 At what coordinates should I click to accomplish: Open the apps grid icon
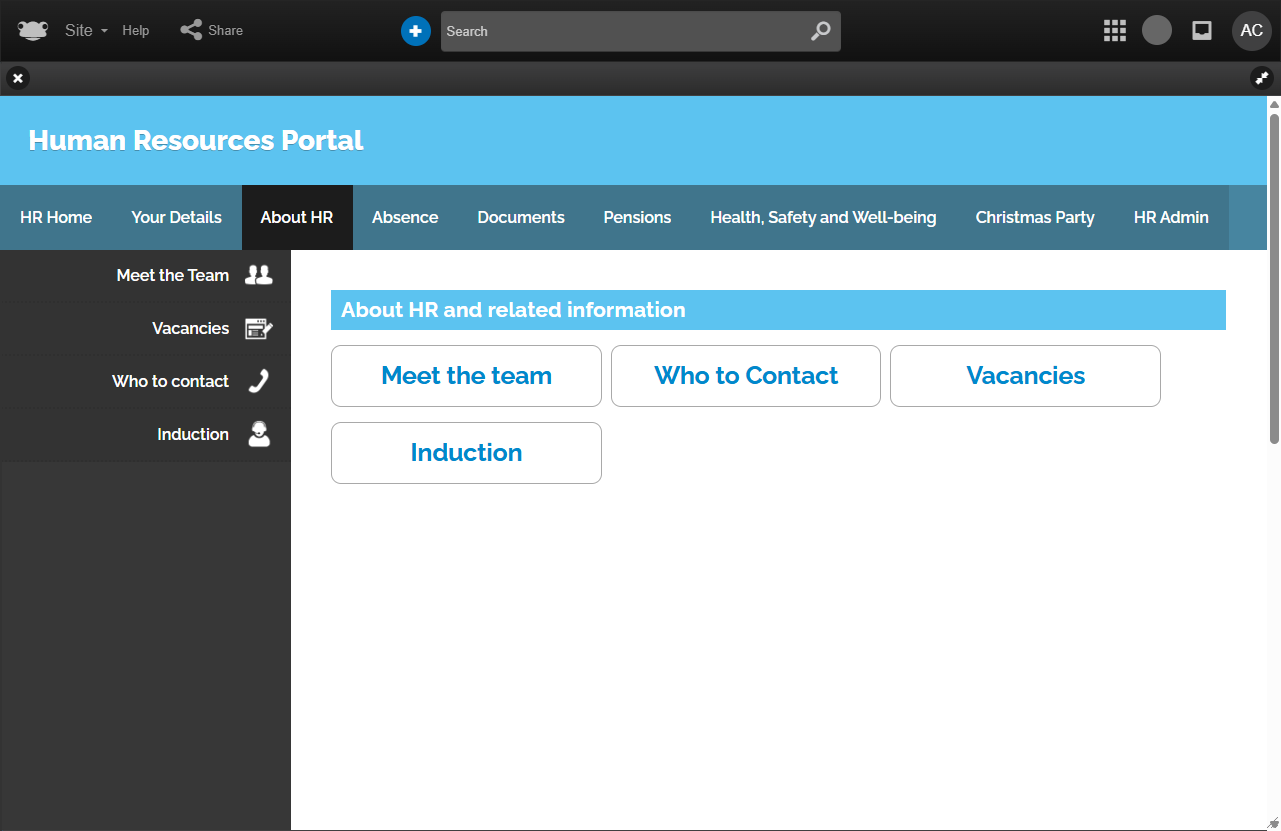click(x=1114, y=31)
